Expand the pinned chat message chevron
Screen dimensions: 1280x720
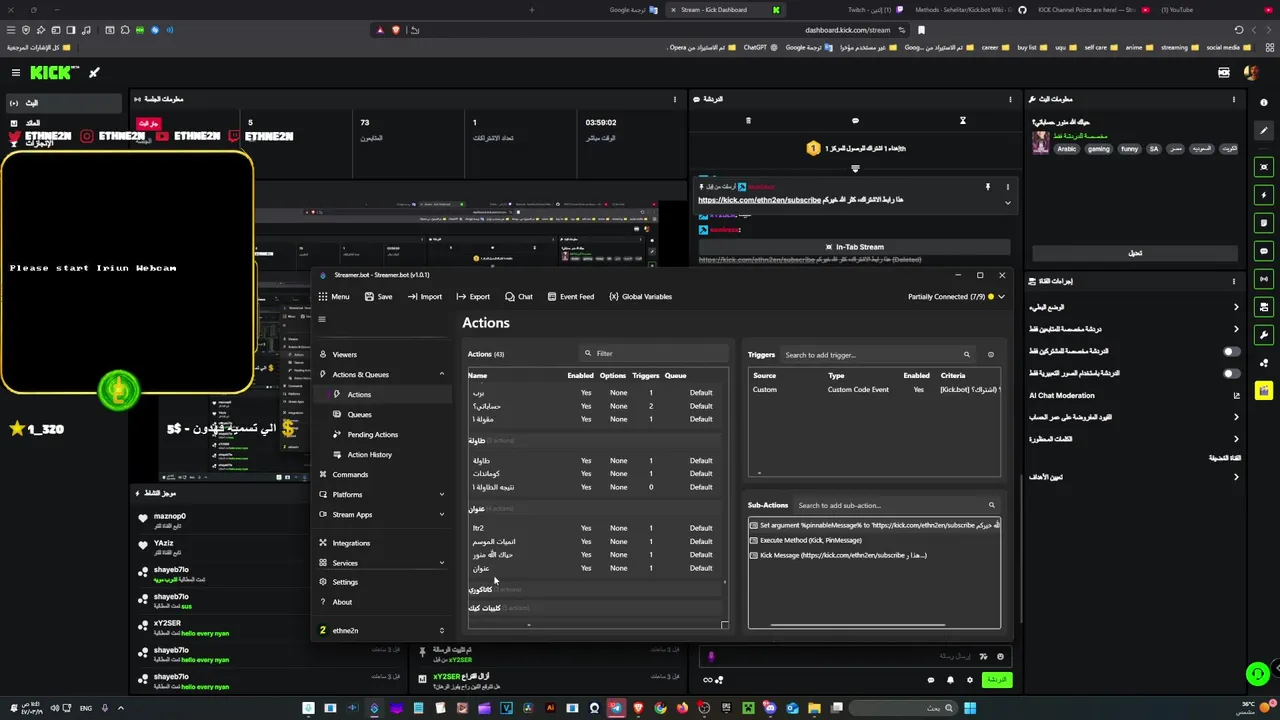coord(1007,202)
